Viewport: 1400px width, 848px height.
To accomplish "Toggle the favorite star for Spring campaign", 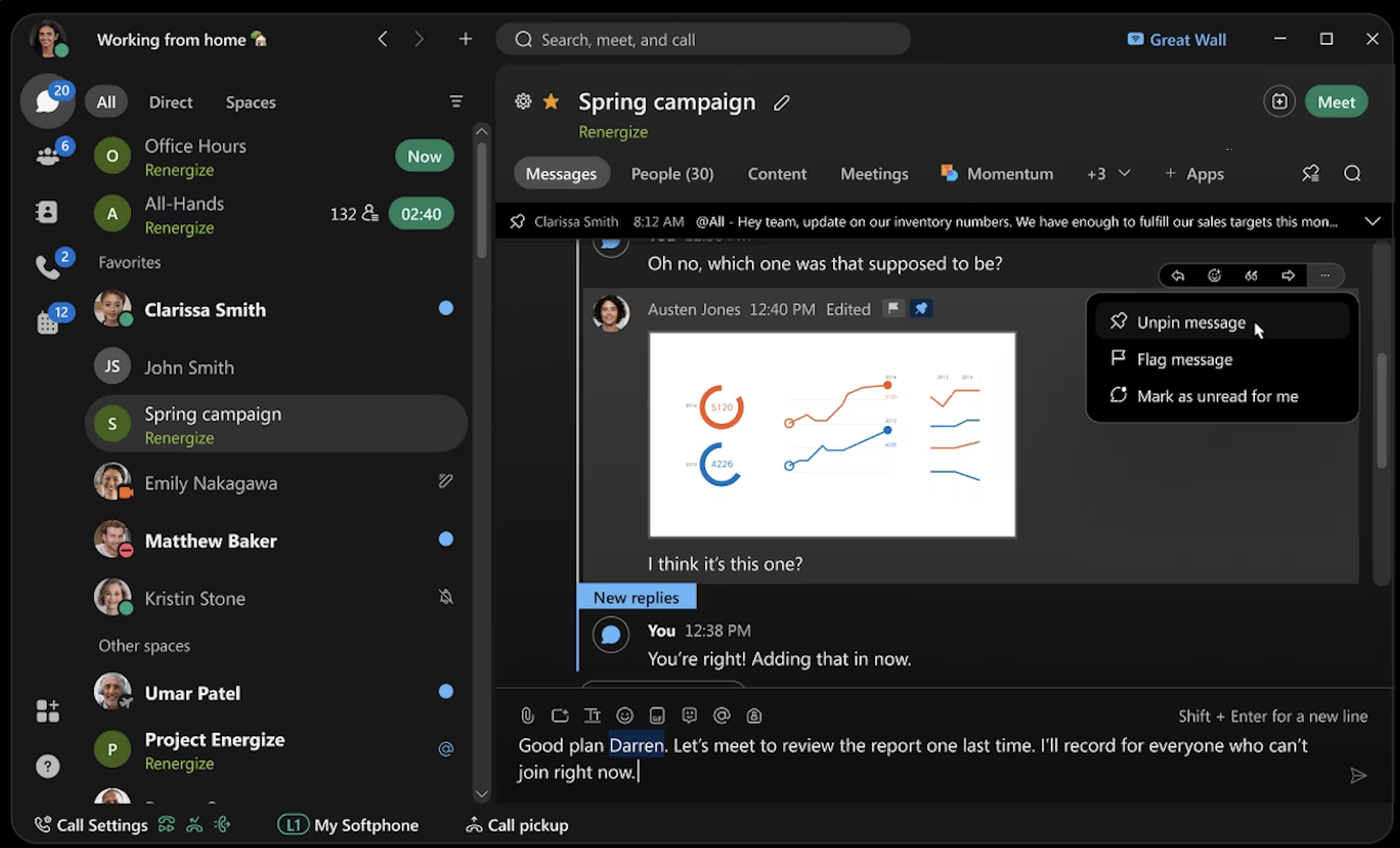I will coord(552,102).
